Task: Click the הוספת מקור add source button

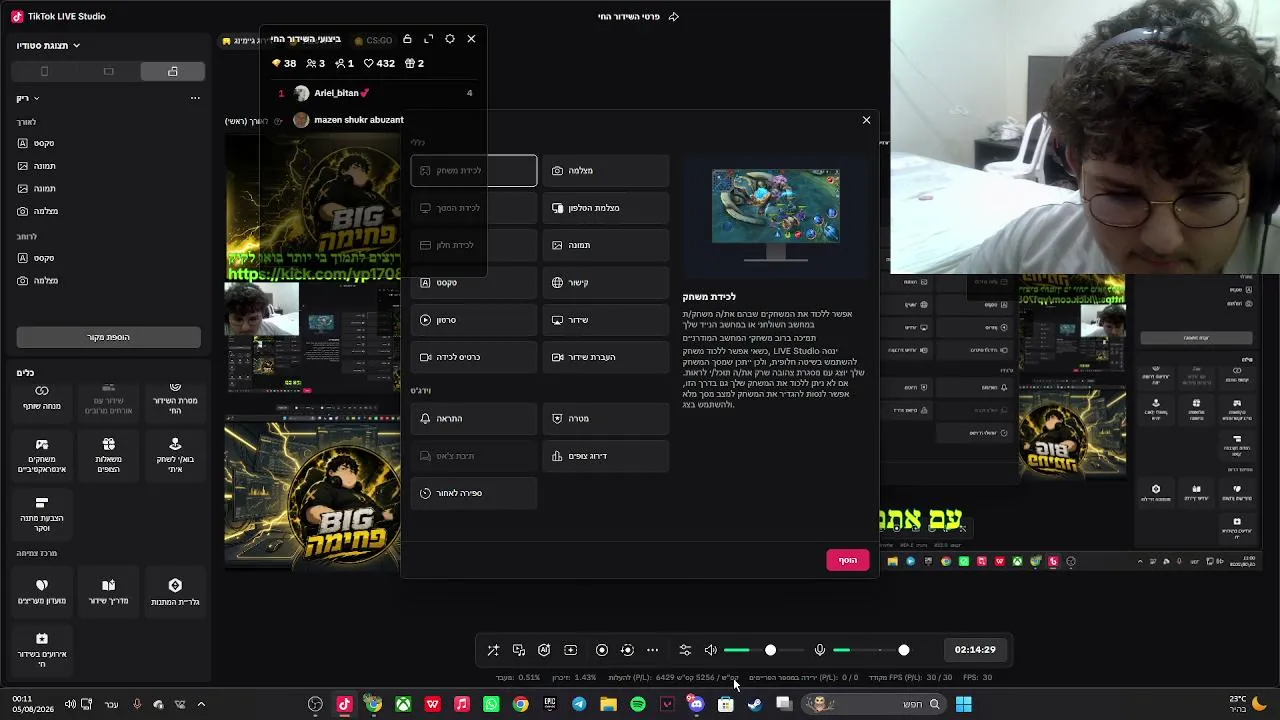Action: point(108,337)
